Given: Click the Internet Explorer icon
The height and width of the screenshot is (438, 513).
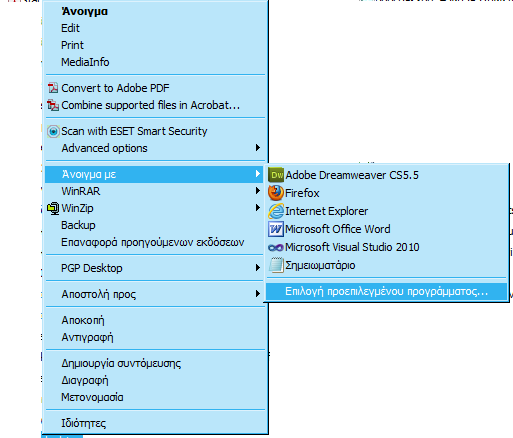Looking at the screenshot, I should click(x=276, y=211).
